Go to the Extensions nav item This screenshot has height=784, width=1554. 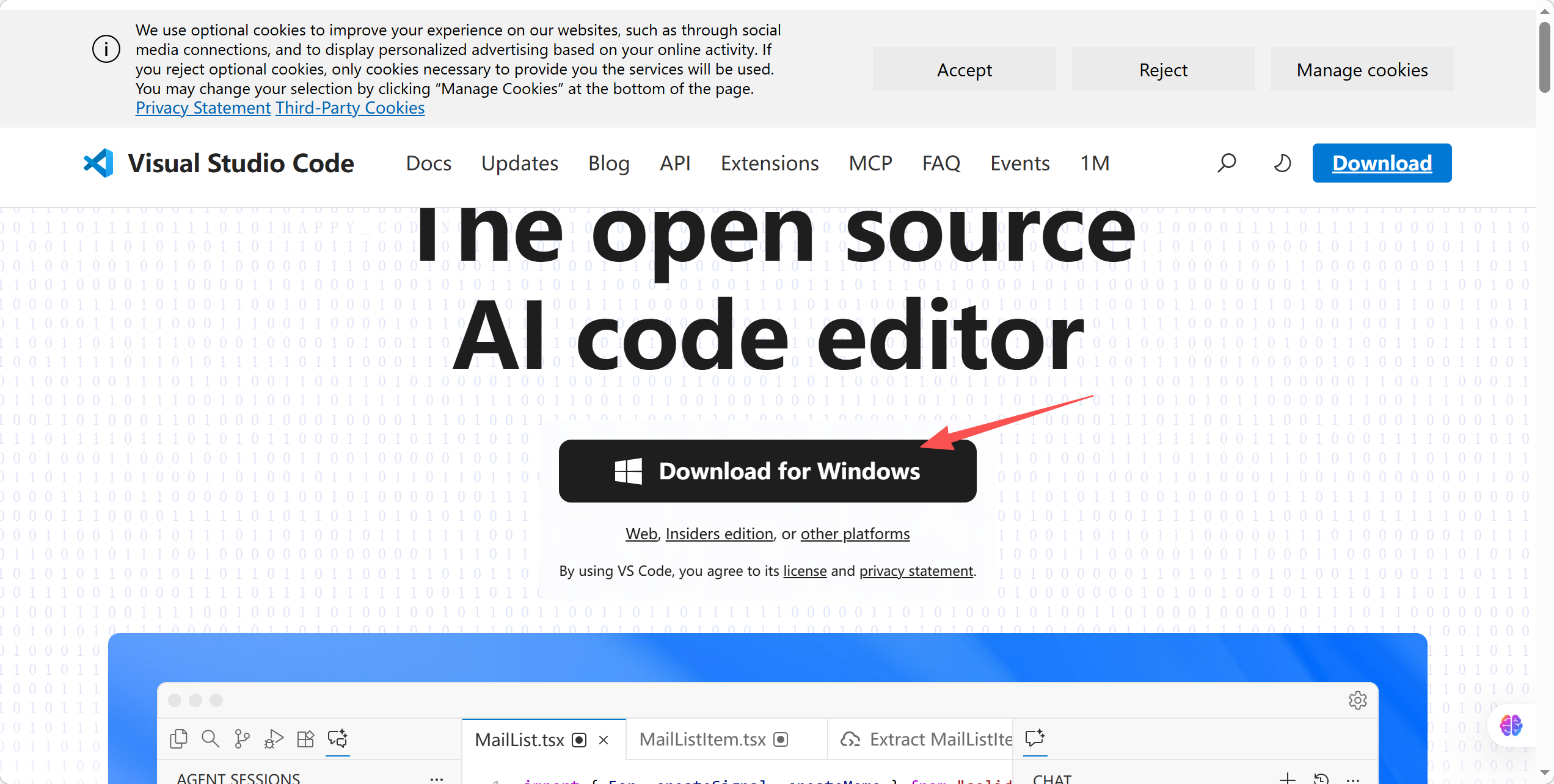[769, 163]
